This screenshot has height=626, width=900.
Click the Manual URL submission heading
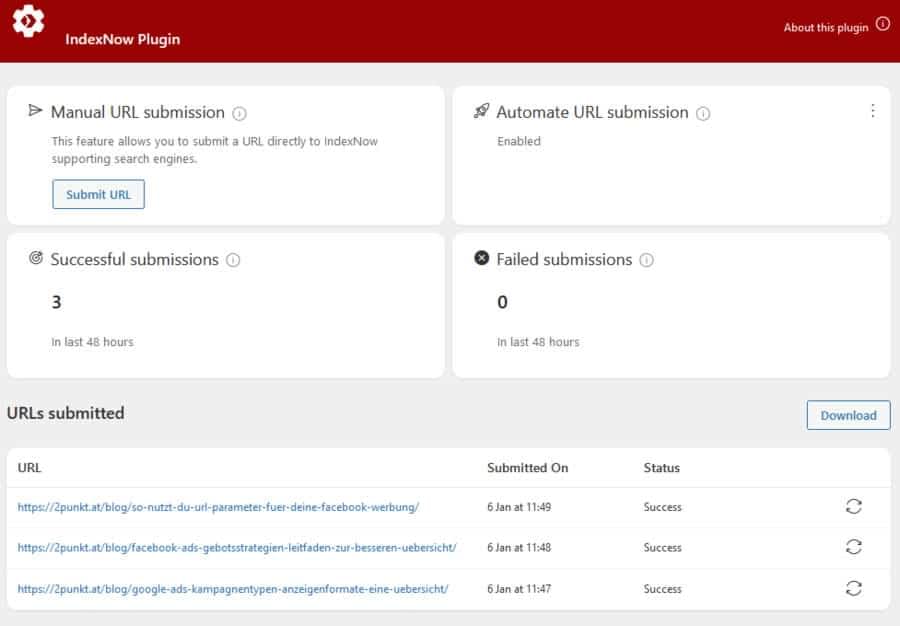coord(138,112)
